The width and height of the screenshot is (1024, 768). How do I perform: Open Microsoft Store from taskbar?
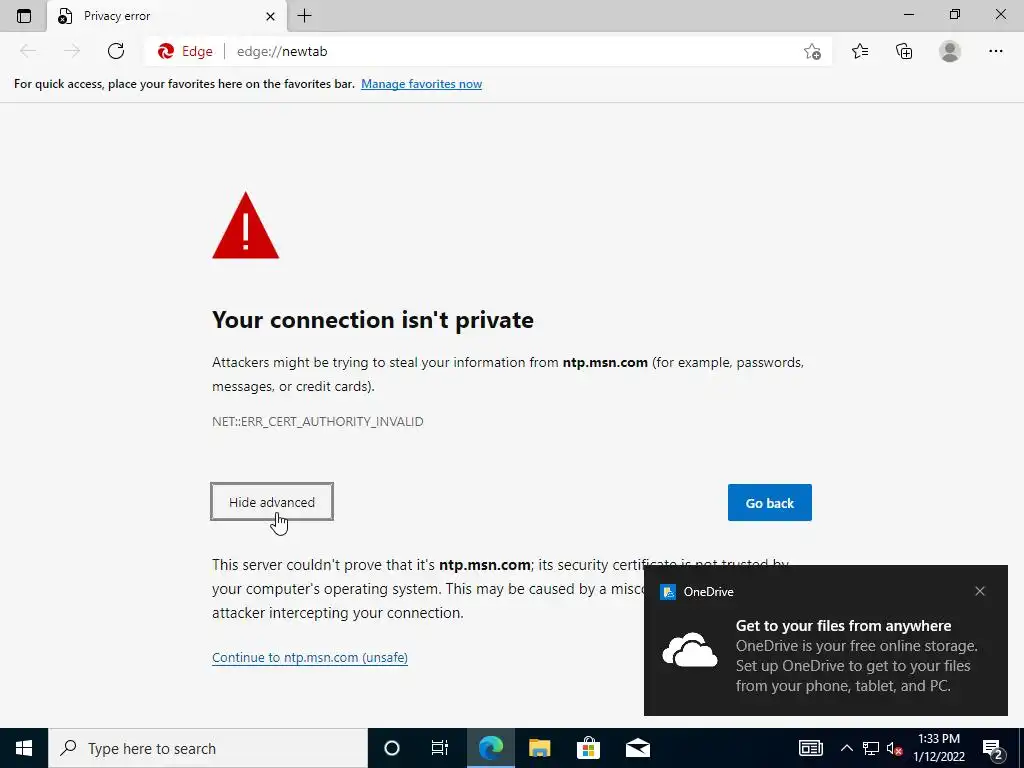[x=588, y=748]
